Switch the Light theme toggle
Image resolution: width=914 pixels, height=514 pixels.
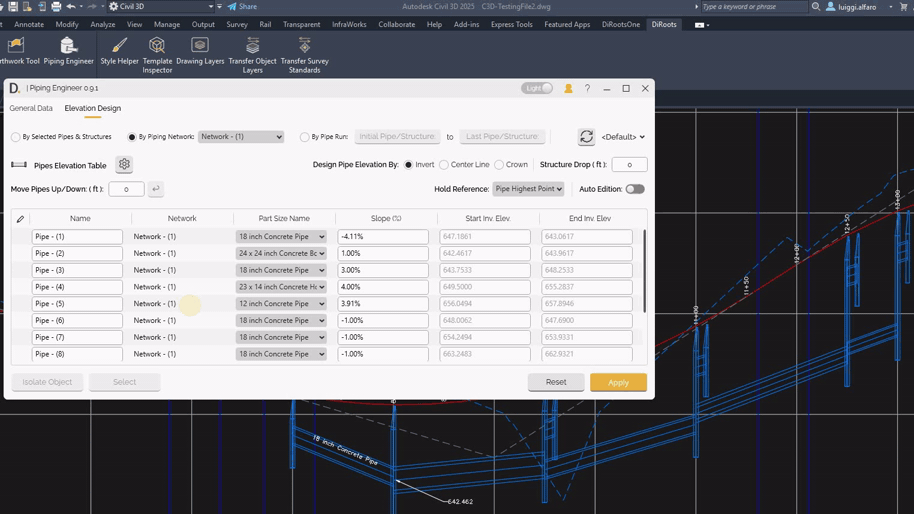click(537, 89)
